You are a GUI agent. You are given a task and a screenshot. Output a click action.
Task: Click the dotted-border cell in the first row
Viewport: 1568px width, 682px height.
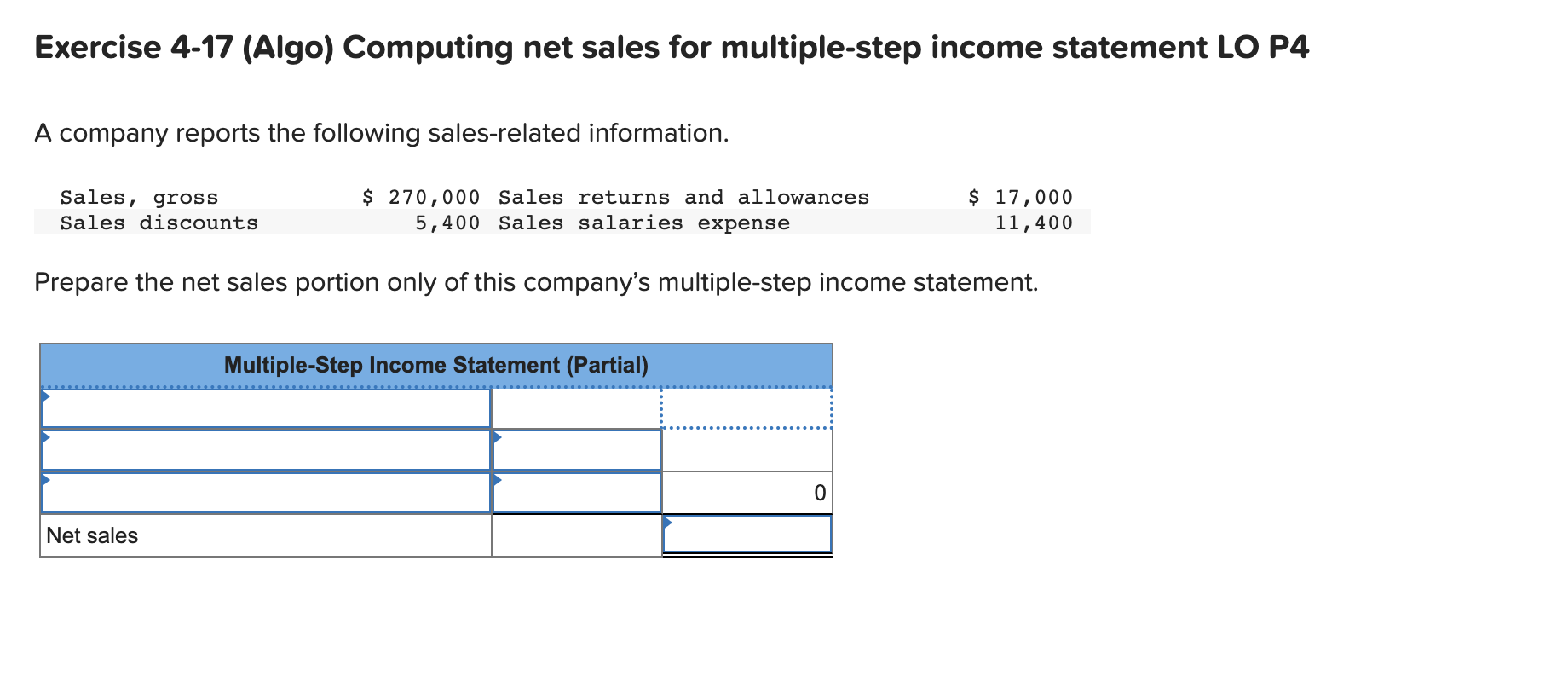748,407
